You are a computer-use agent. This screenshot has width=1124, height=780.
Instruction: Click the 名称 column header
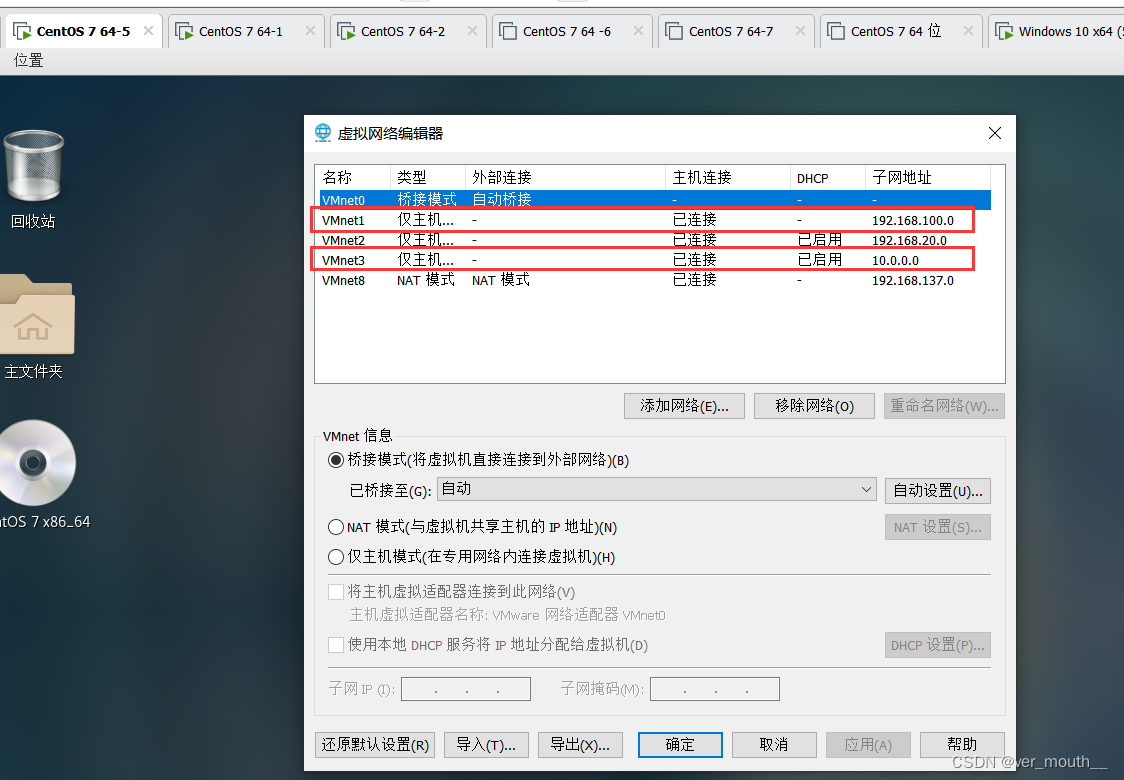[x=355, y=178]
